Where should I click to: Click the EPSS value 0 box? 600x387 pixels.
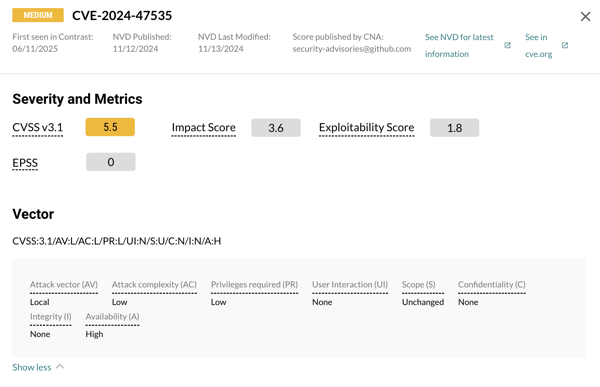click(x=111, y=162)
